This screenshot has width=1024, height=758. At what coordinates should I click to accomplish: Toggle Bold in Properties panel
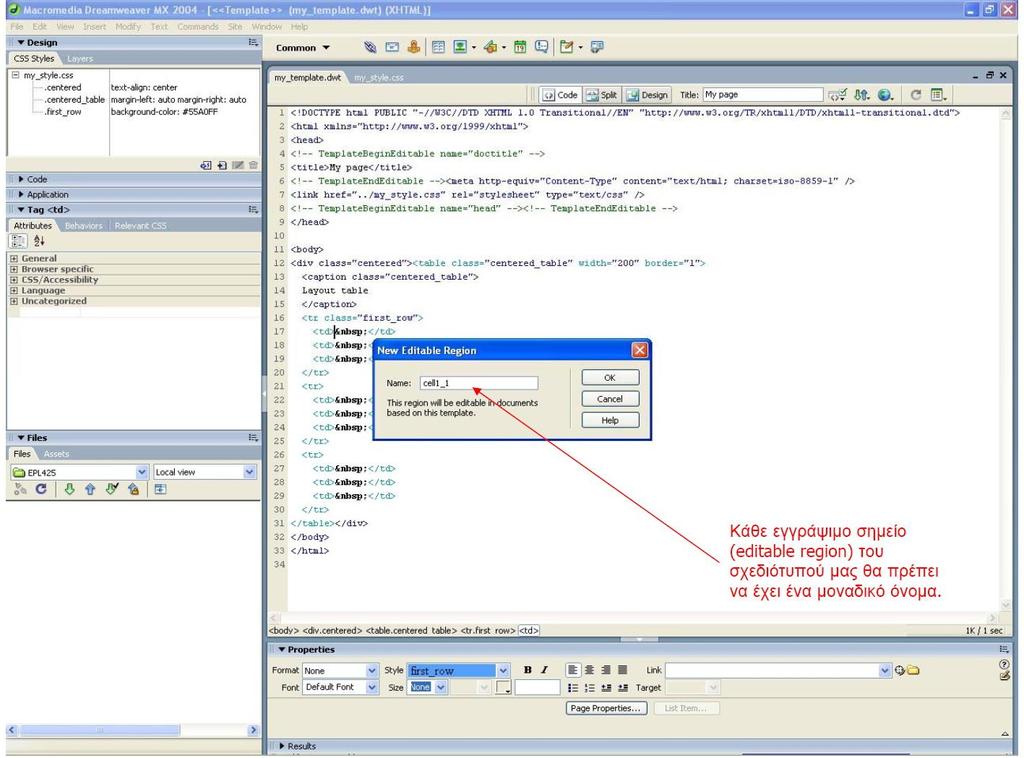pyautogui.click(x=528, y=670)
